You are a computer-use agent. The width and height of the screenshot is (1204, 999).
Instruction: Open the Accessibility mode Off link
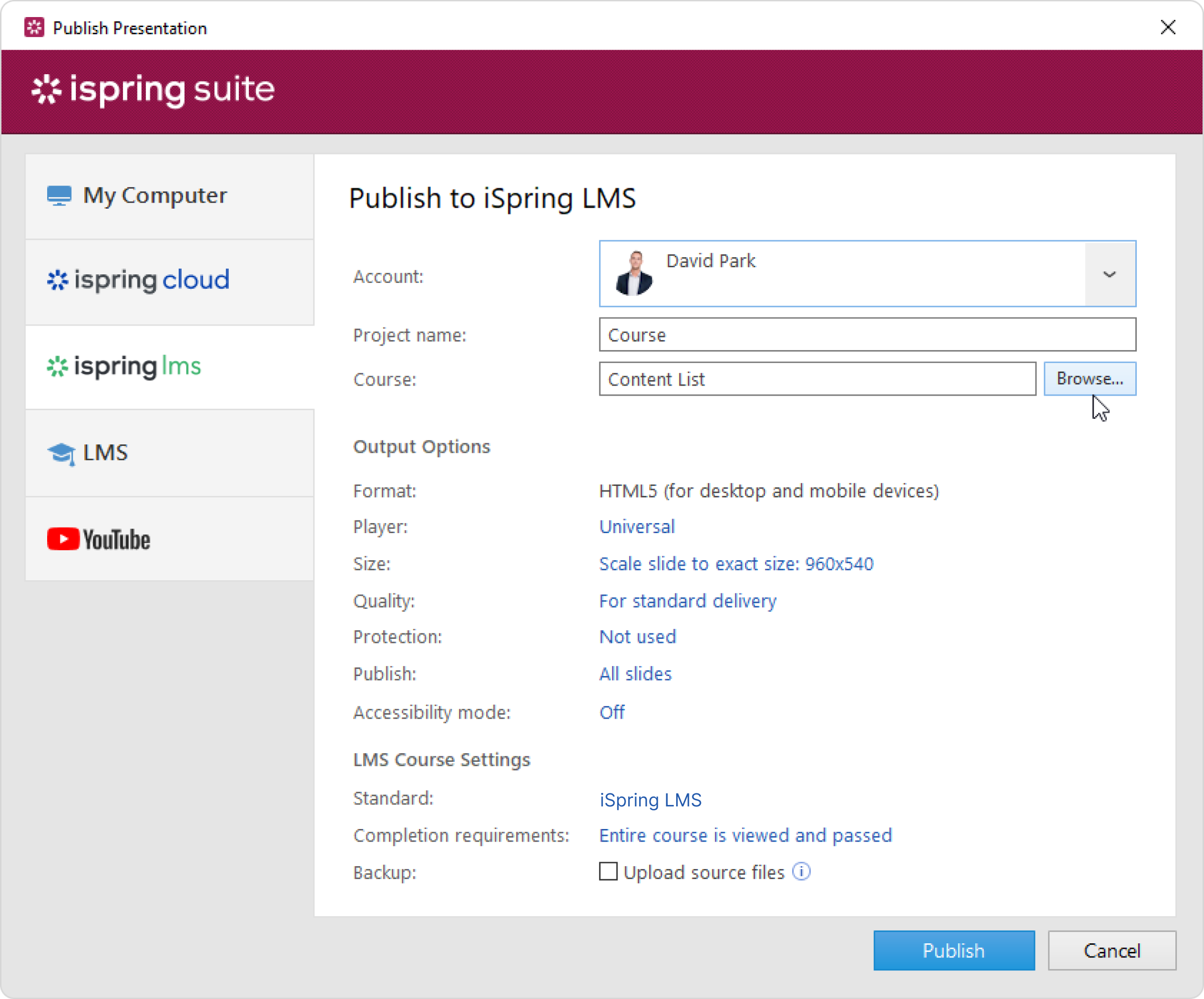point(611,713)
